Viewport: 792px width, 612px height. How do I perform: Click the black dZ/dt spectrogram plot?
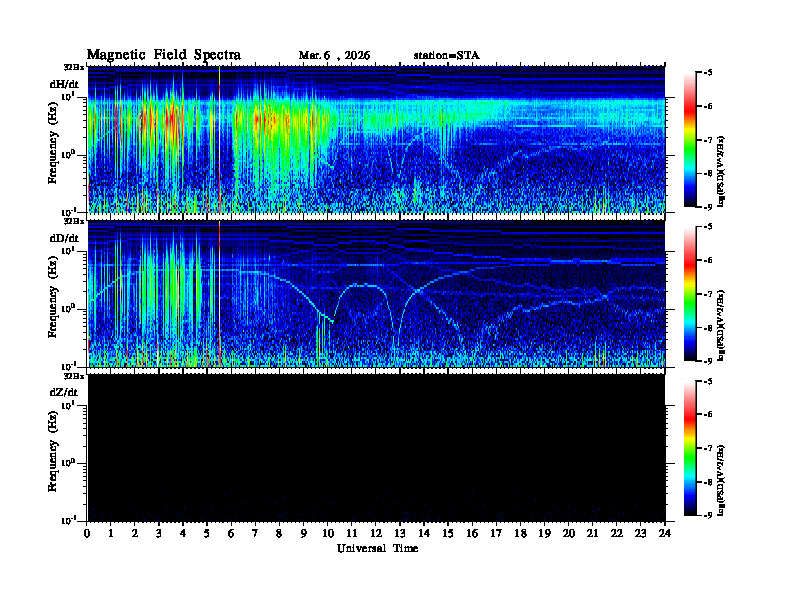point(376,448)
